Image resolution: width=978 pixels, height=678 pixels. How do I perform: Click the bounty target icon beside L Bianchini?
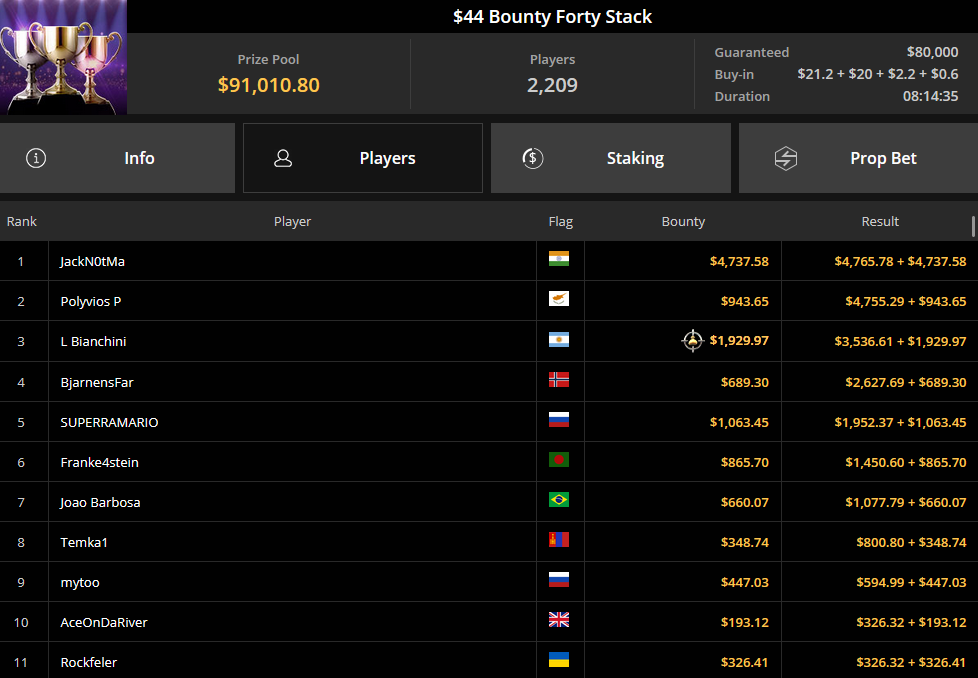coord(692,341)
